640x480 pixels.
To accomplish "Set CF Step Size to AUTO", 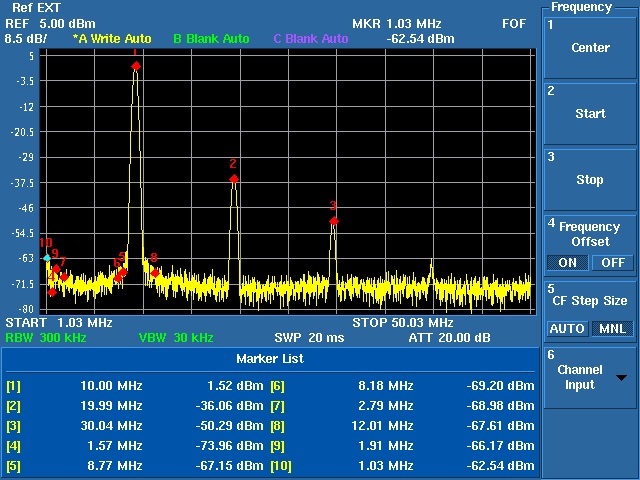I will pyautogui.click(x=567, y=329).
